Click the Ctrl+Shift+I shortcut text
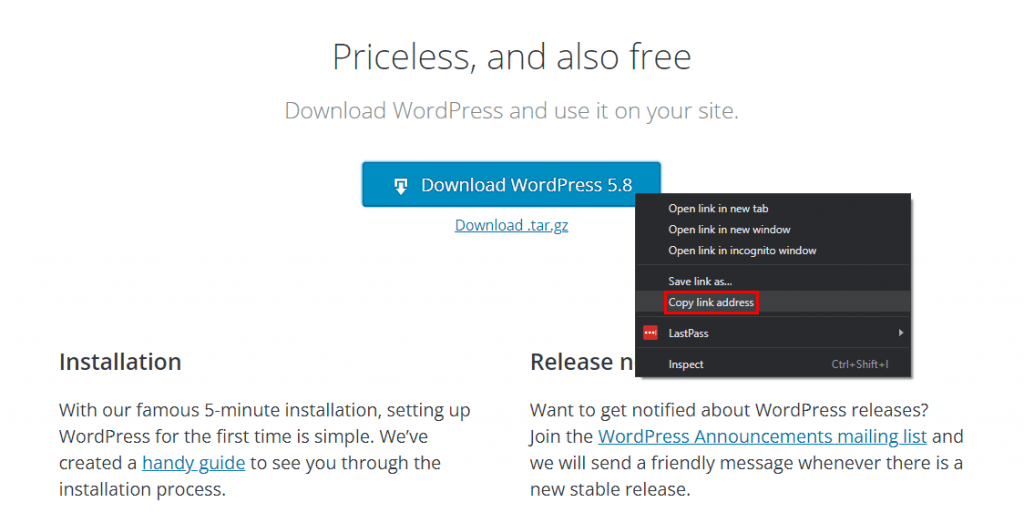 [x=859, y=364]
